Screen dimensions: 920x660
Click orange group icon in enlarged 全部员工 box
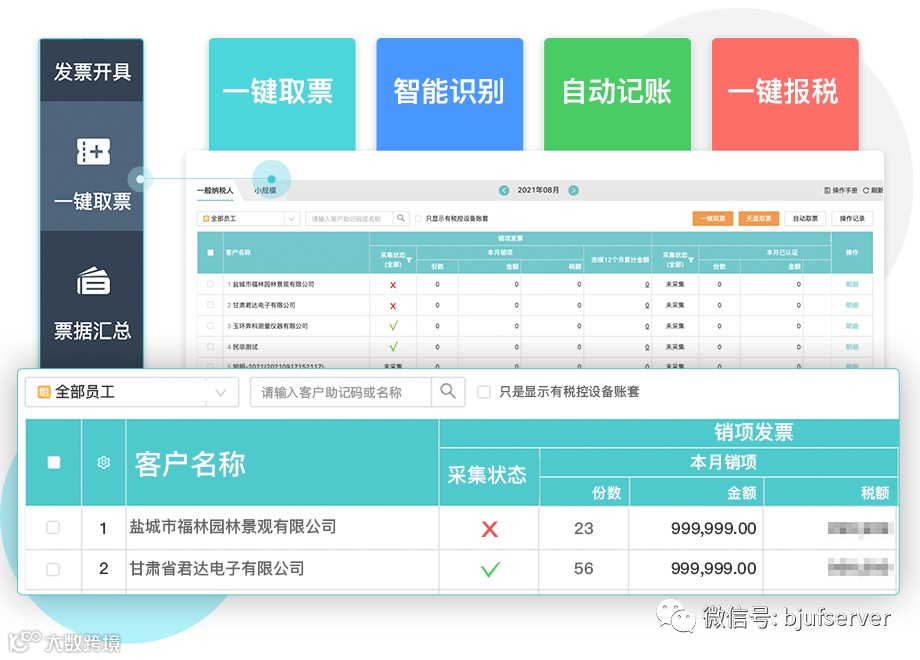click(x=43, y=391)
